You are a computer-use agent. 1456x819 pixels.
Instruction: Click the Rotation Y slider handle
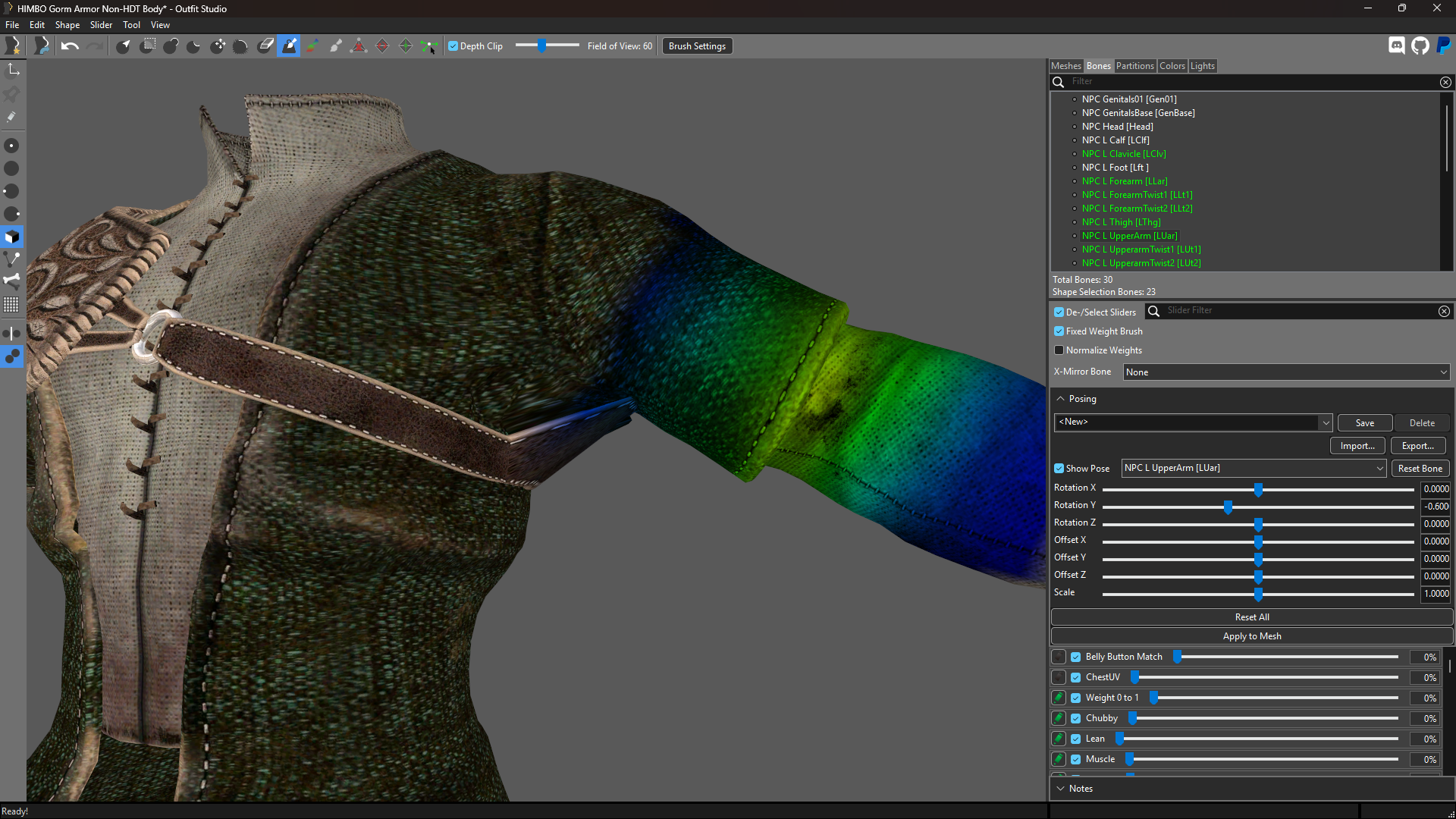1228,507
